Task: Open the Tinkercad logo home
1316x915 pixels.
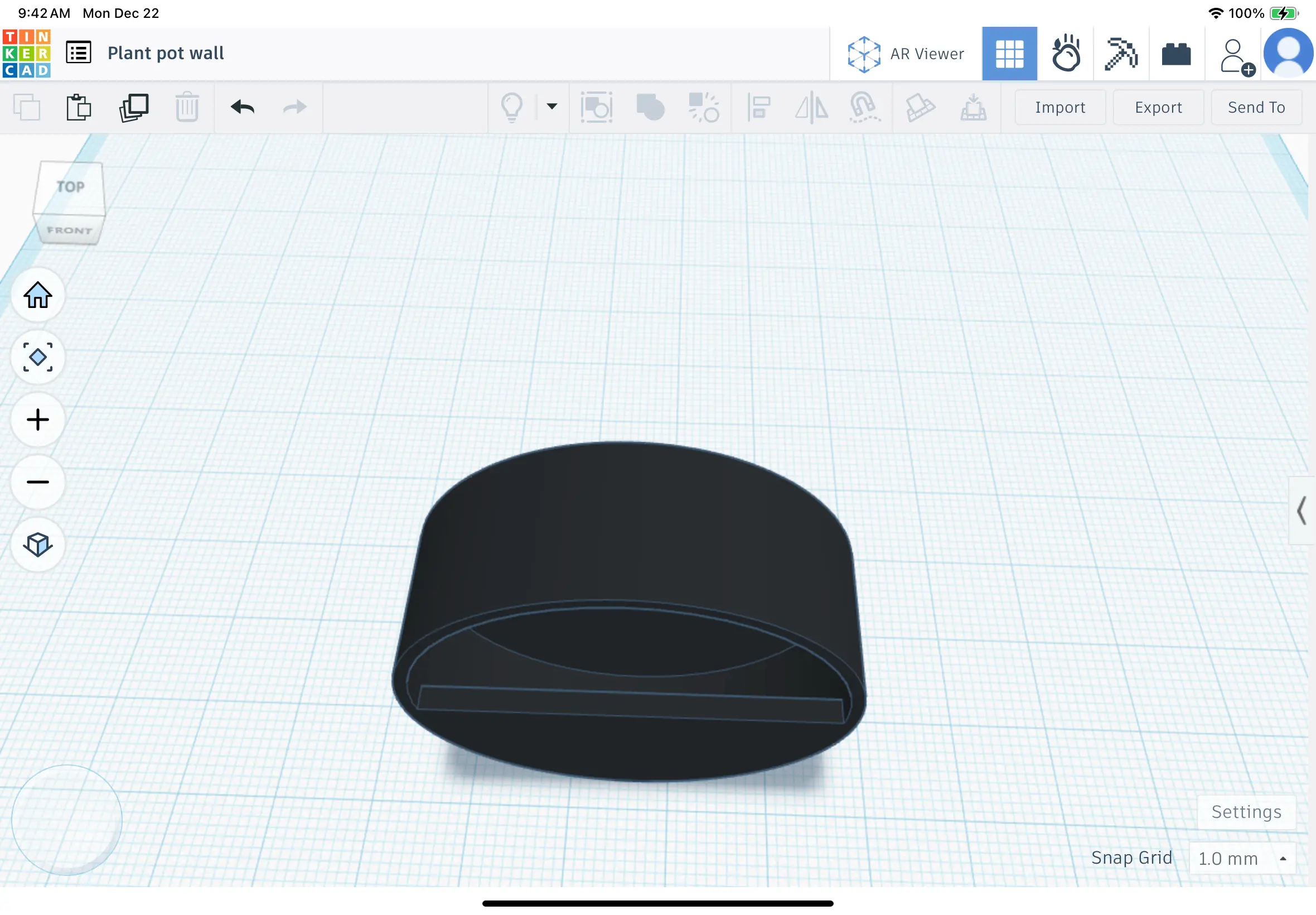Action: pyautogui.click(x=26, y=54)
